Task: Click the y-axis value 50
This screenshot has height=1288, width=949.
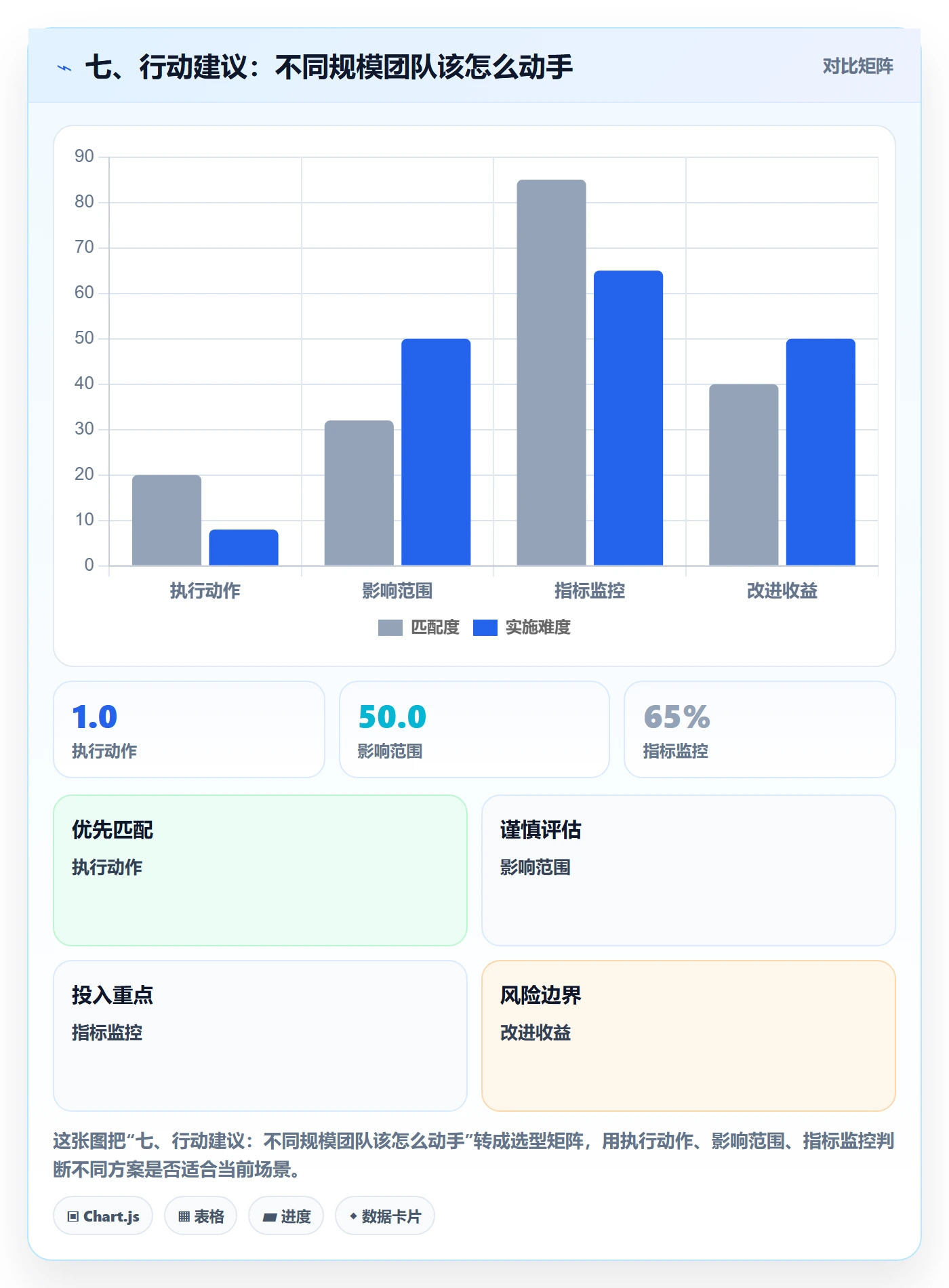Action: click(x=84, y=338)
